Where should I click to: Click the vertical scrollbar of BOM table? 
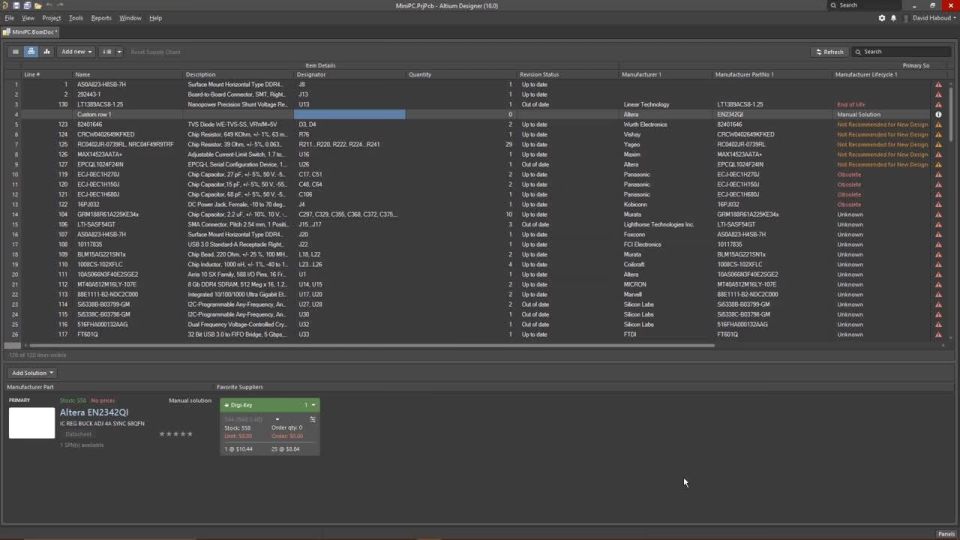951,114
